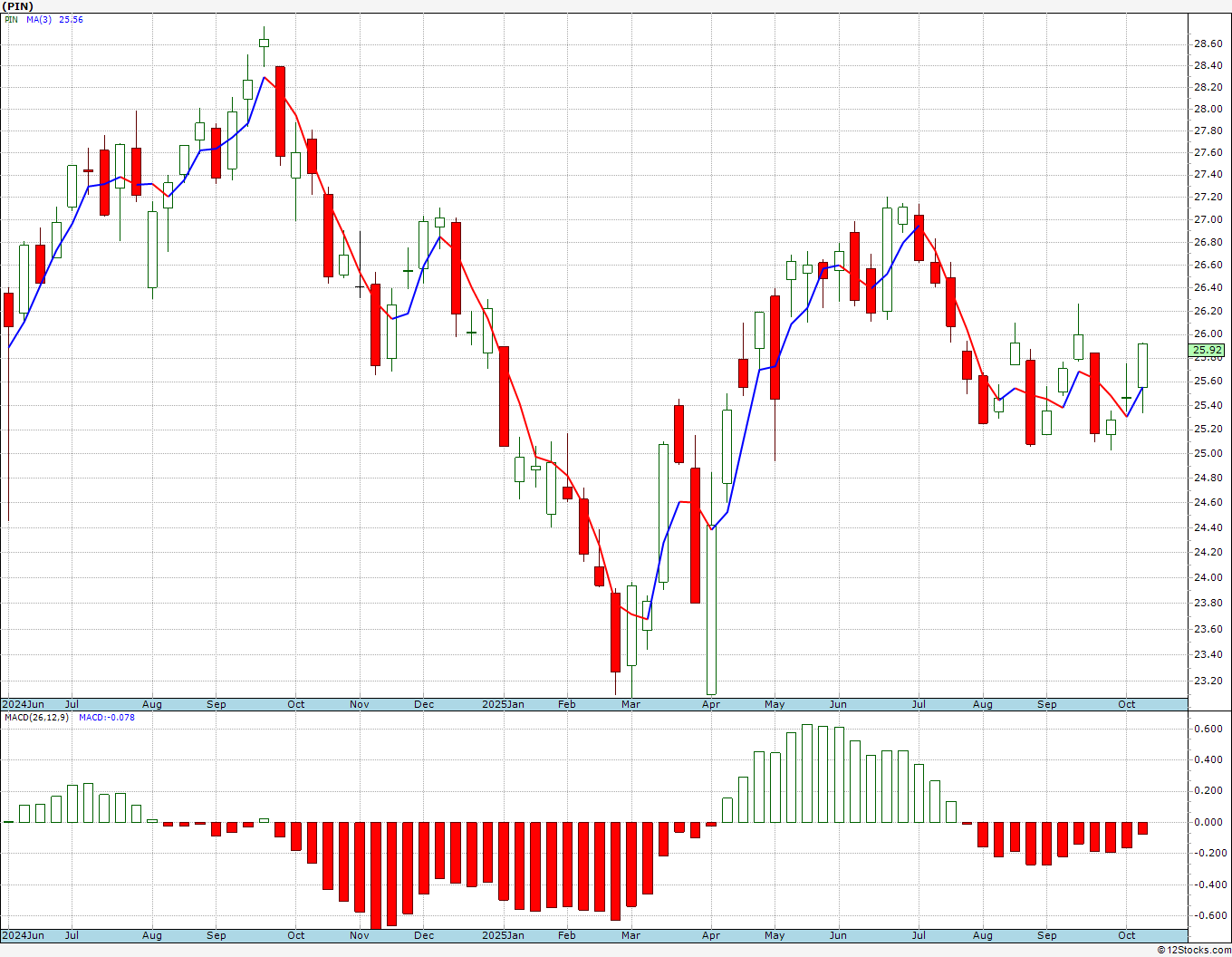Click the tall green April candlestick
Viewport: 1232px width, 957px height.
(x=711, y=611)
